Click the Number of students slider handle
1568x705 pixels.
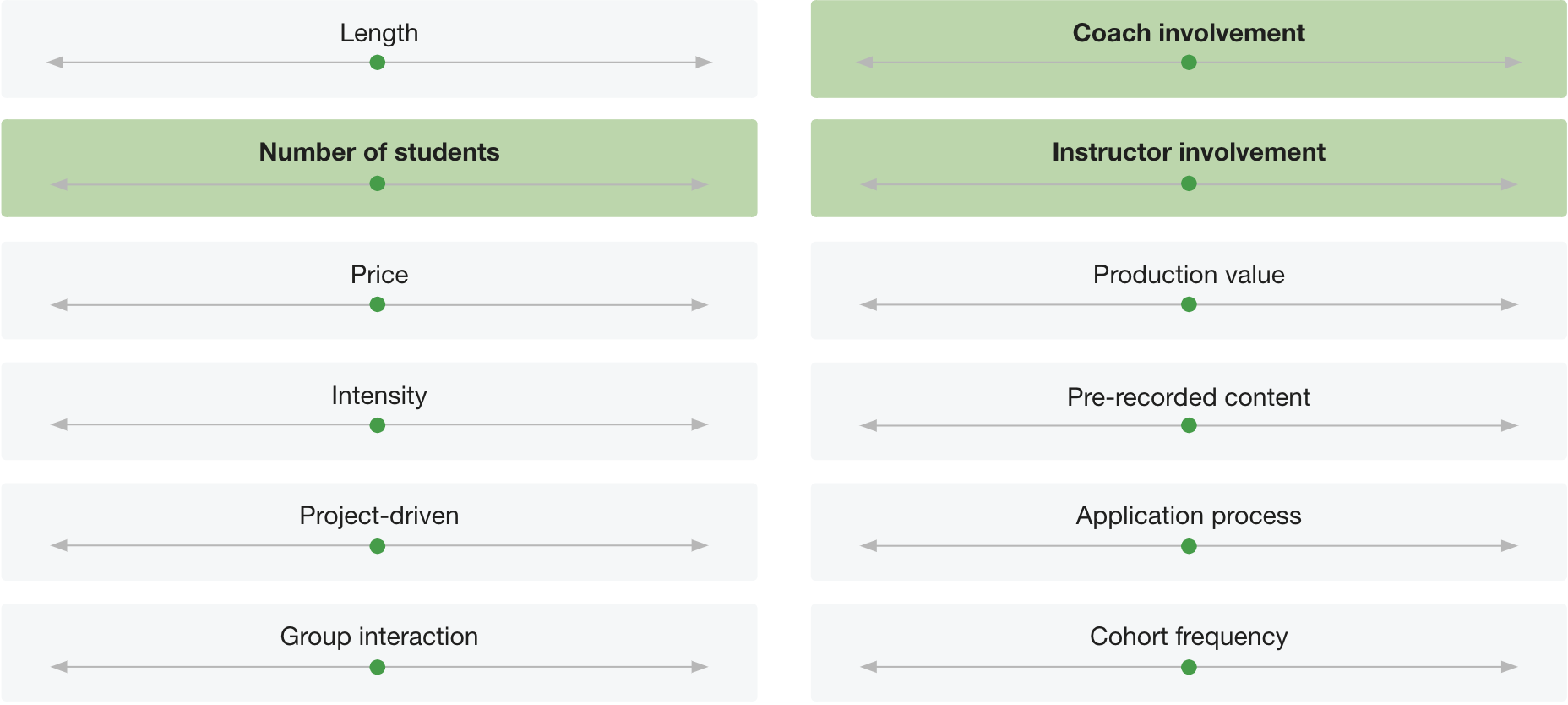tap(378, 183)
